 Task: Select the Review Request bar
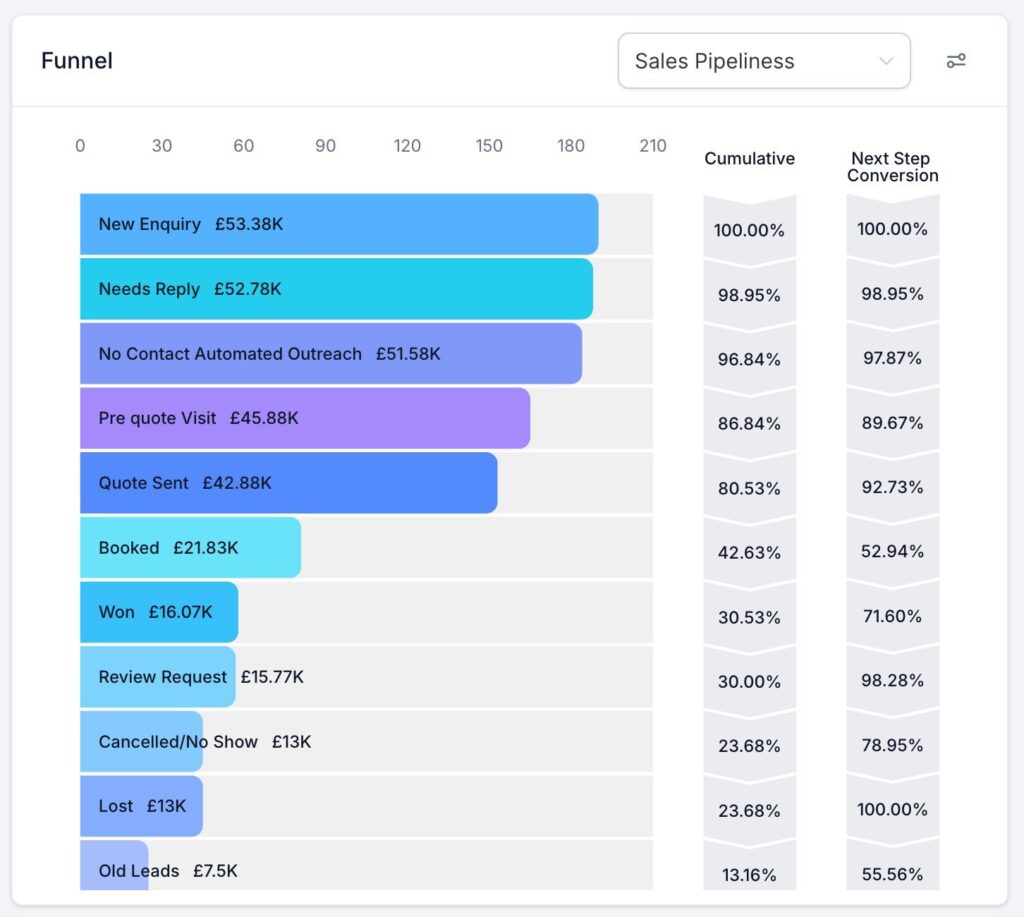(157, 677)
